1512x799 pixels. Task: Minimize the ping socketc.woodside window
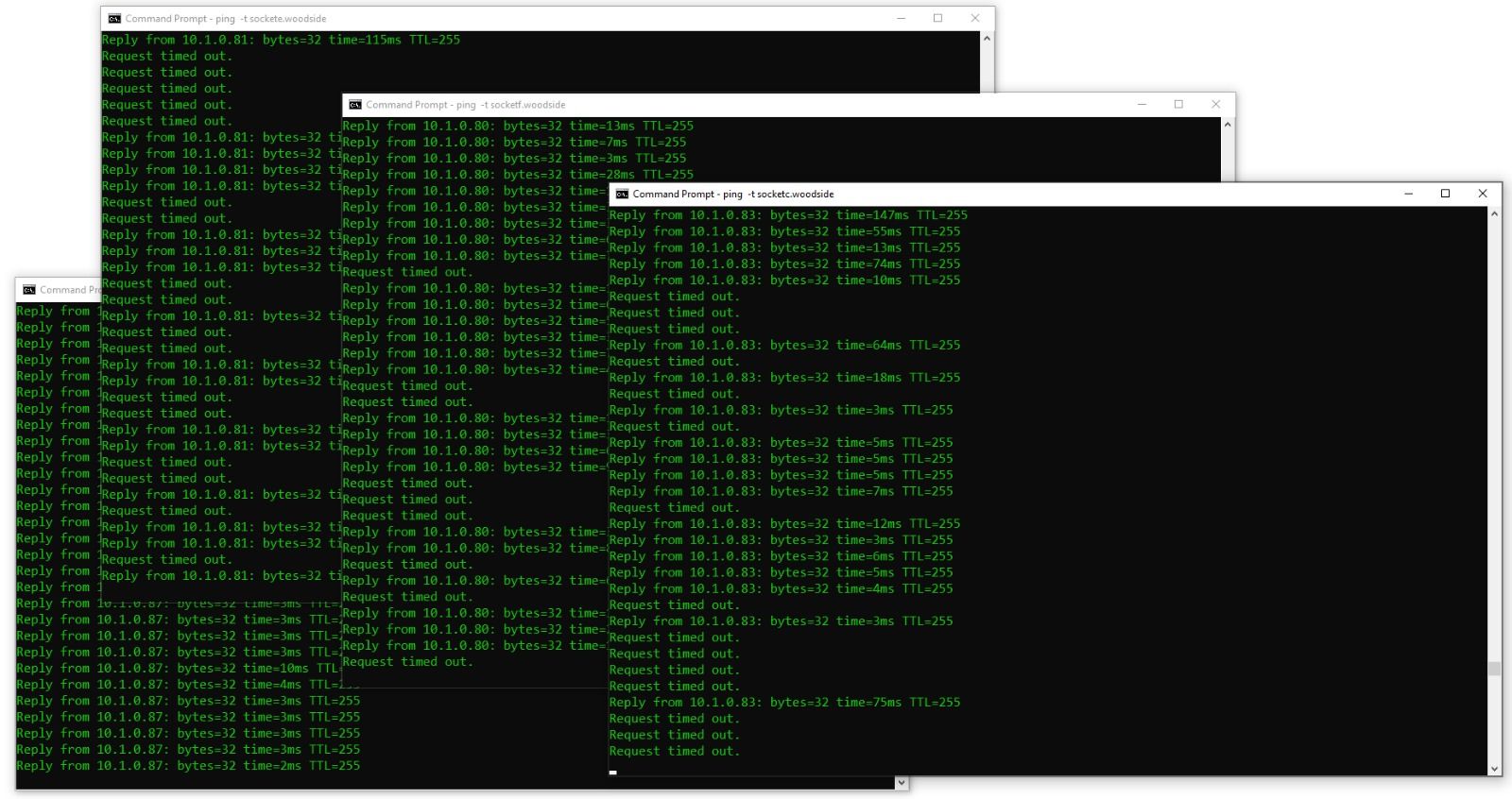pos(1408,194)
